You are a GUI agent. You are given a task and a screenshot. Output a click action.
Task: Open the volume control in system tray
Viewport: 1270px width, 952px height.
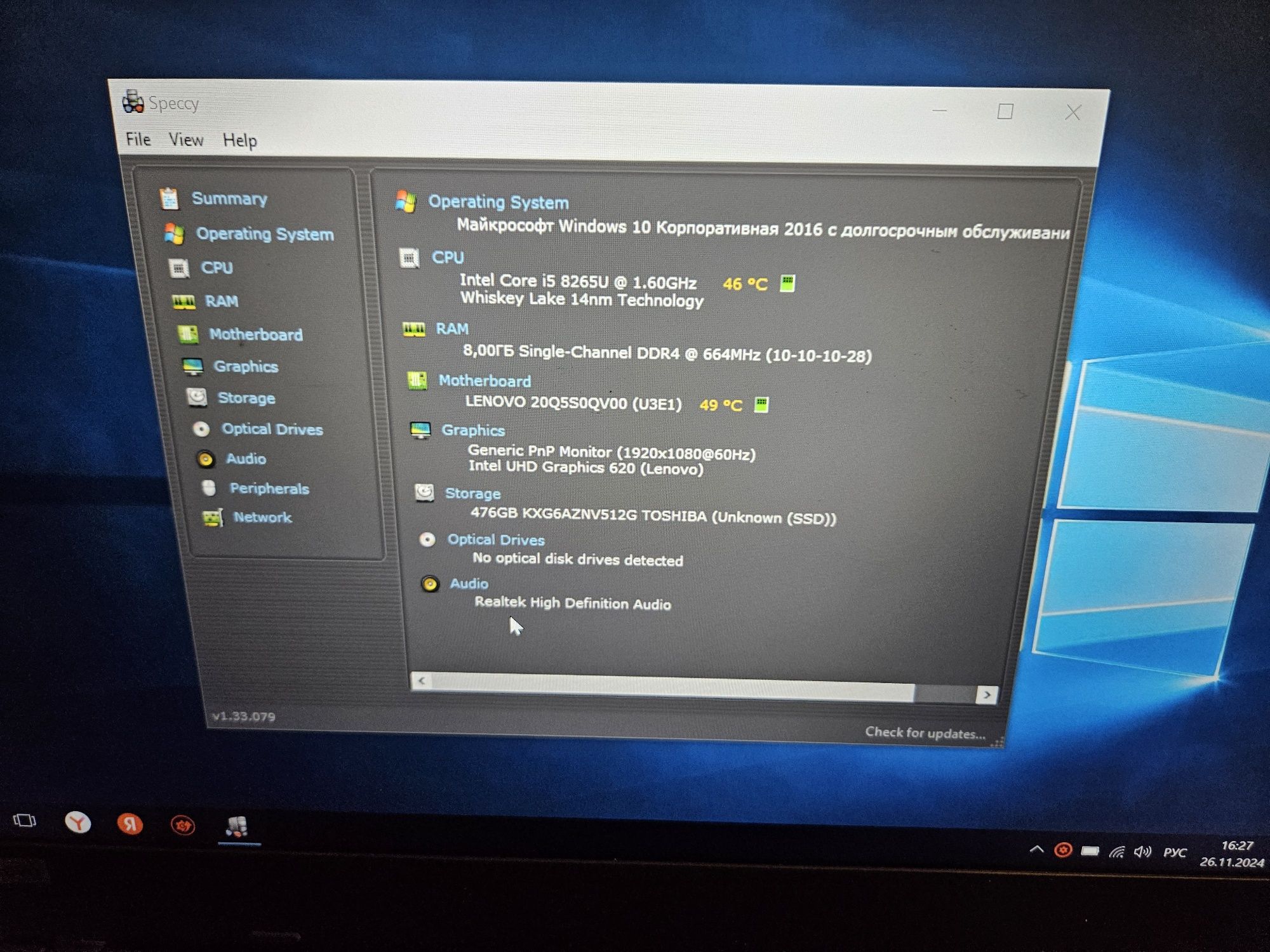pos(1143,852)
